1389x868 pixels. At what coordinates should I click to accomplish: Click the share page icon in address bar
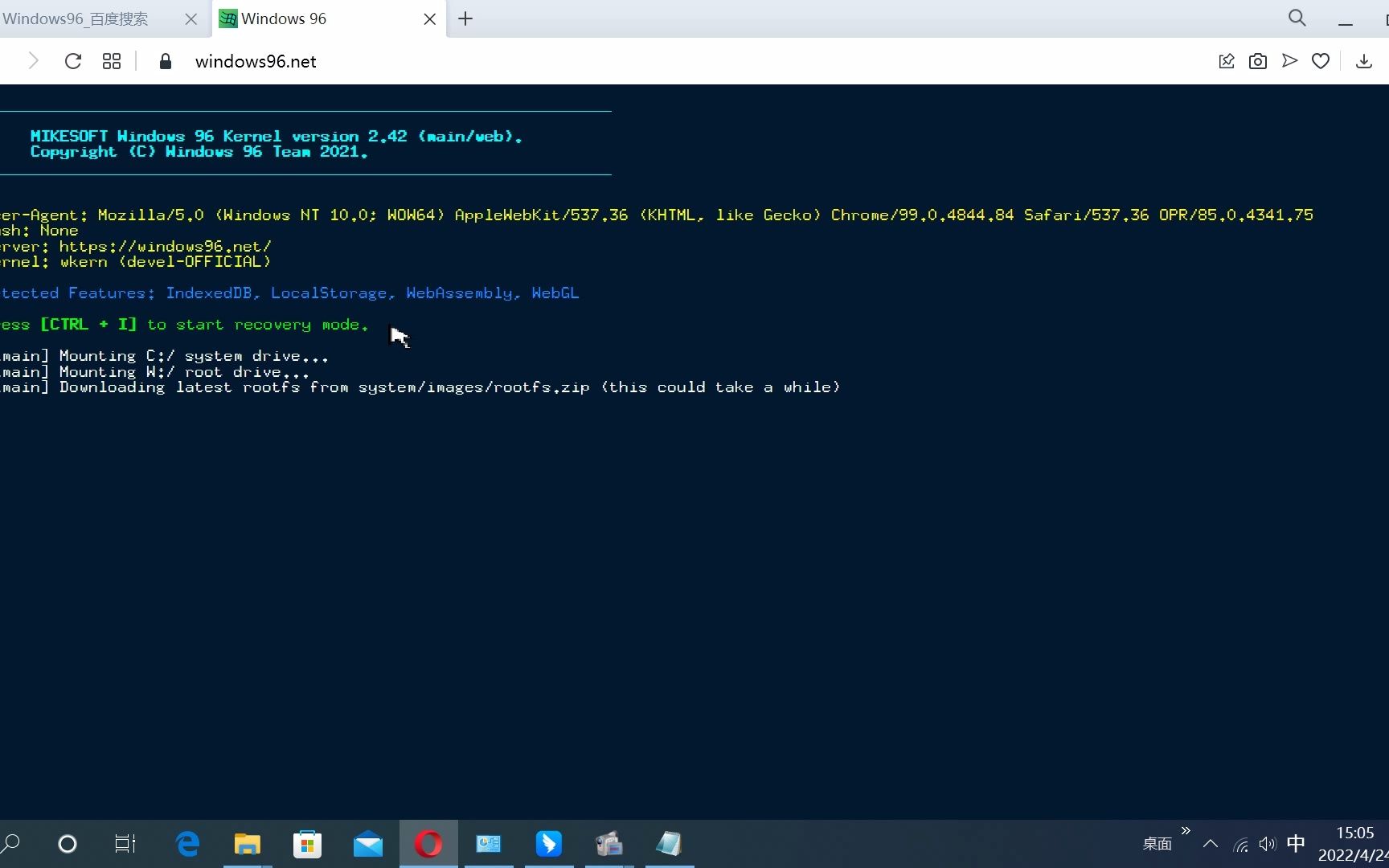pyautogui.click(x=1227, y=61)
